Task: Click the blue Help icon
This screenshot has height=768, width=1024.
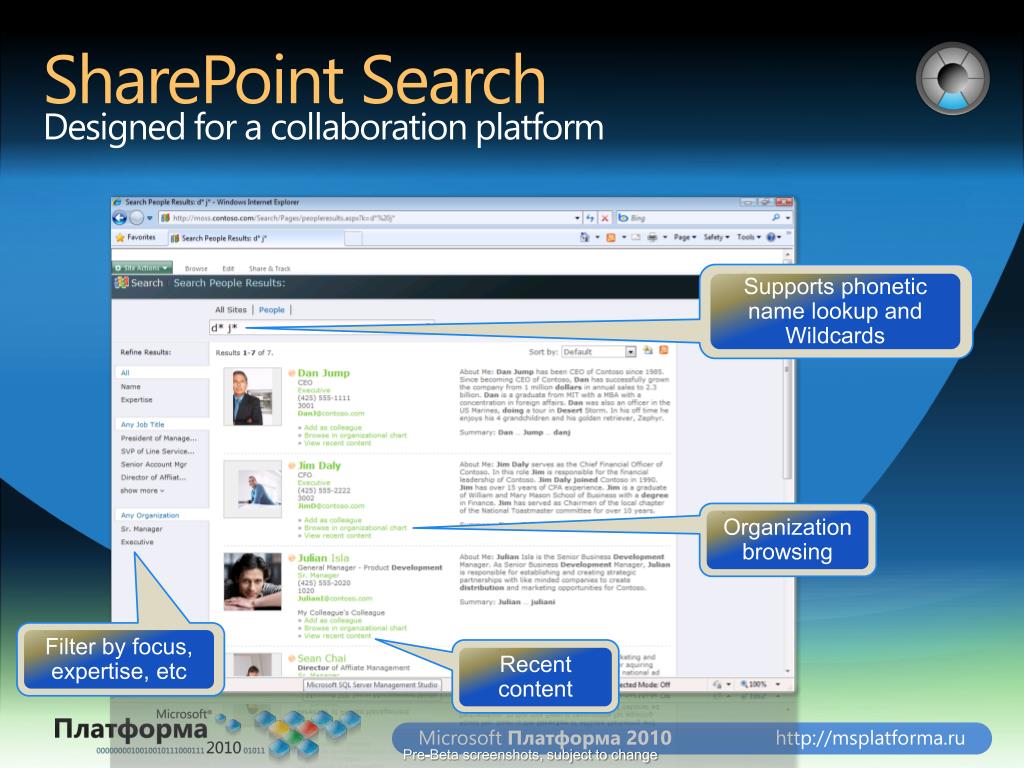Action: (771, 238)
